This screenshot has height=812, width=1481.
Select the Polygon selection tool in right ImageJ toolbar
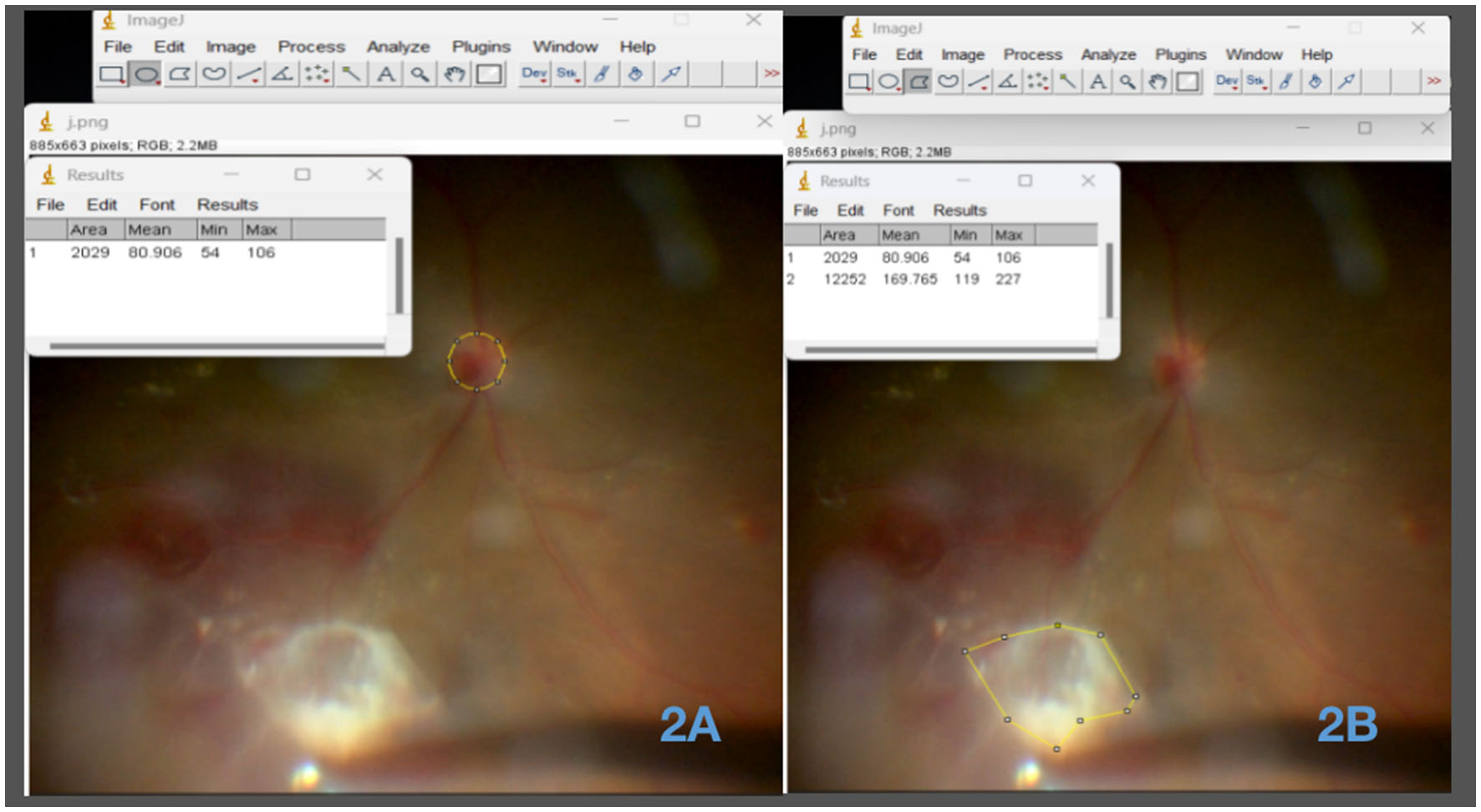coord(918,81)
